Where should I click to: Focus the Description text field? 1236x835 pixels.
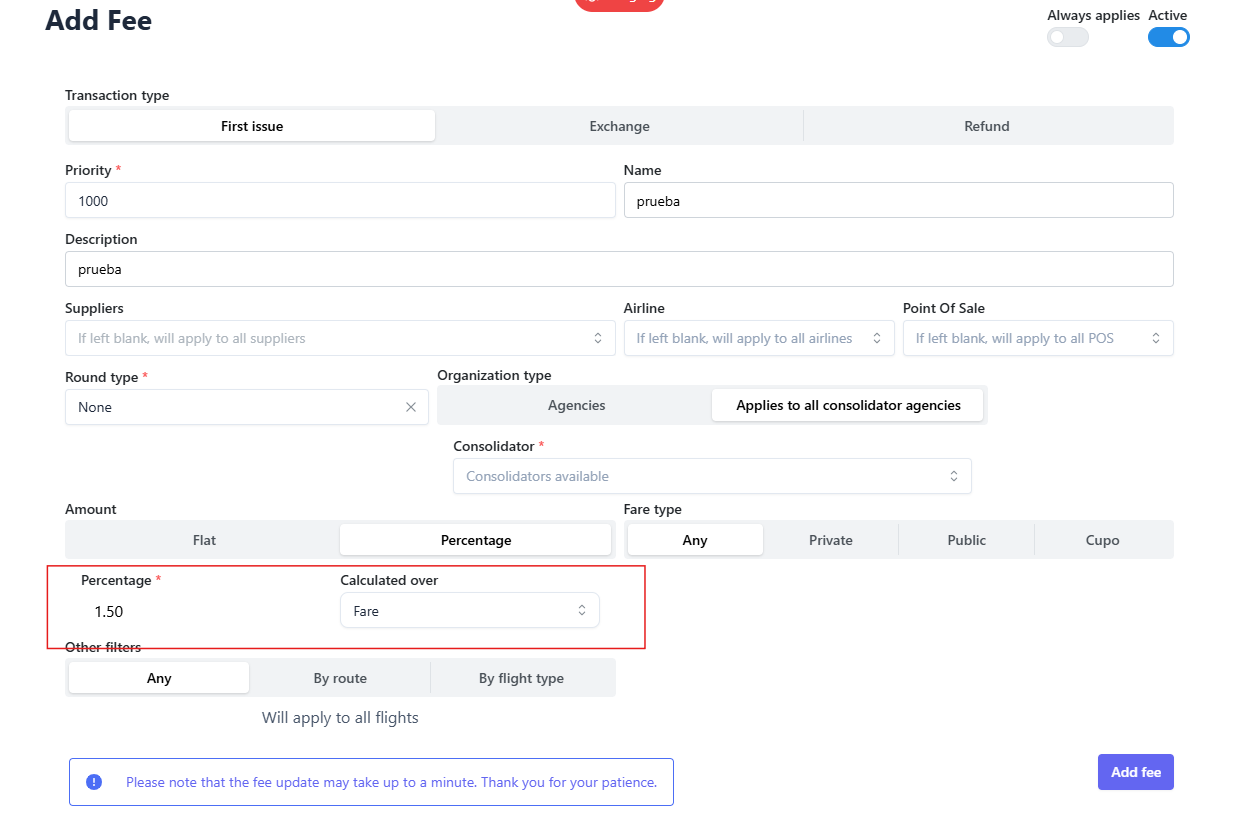(618, 270)
